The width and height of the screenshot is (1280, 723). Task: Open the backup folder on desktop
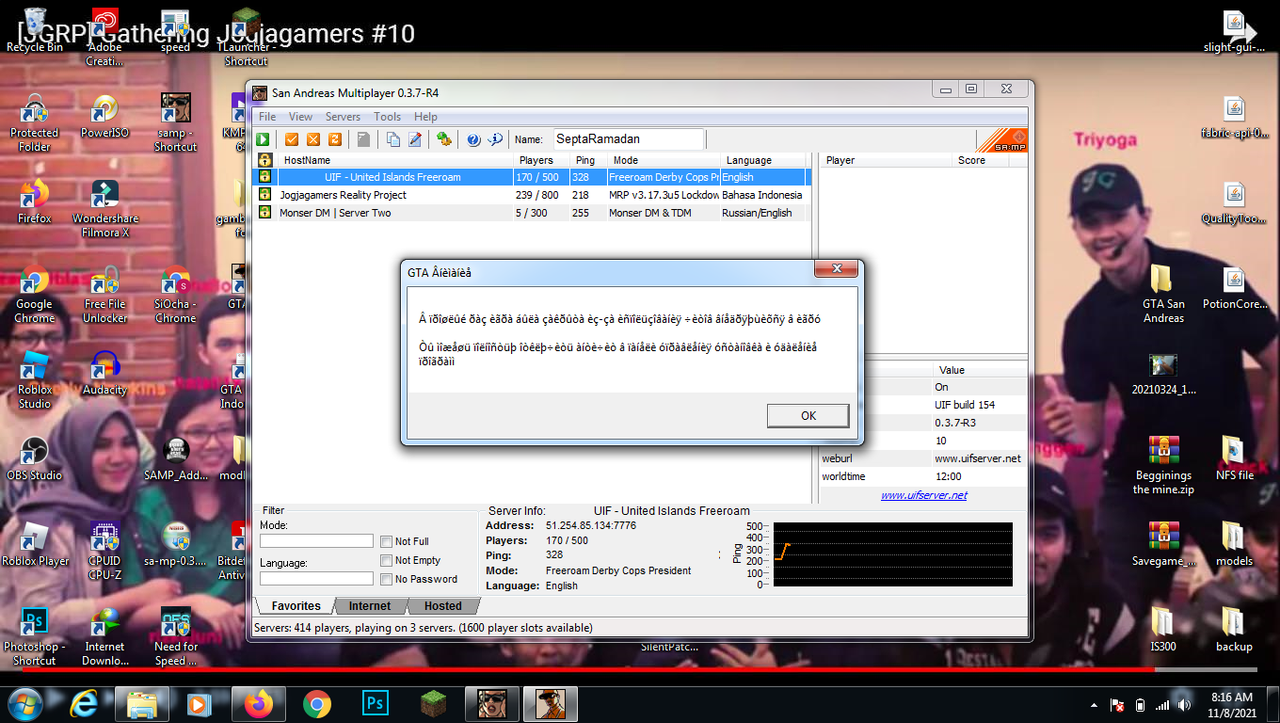[x=1234, y=630]
